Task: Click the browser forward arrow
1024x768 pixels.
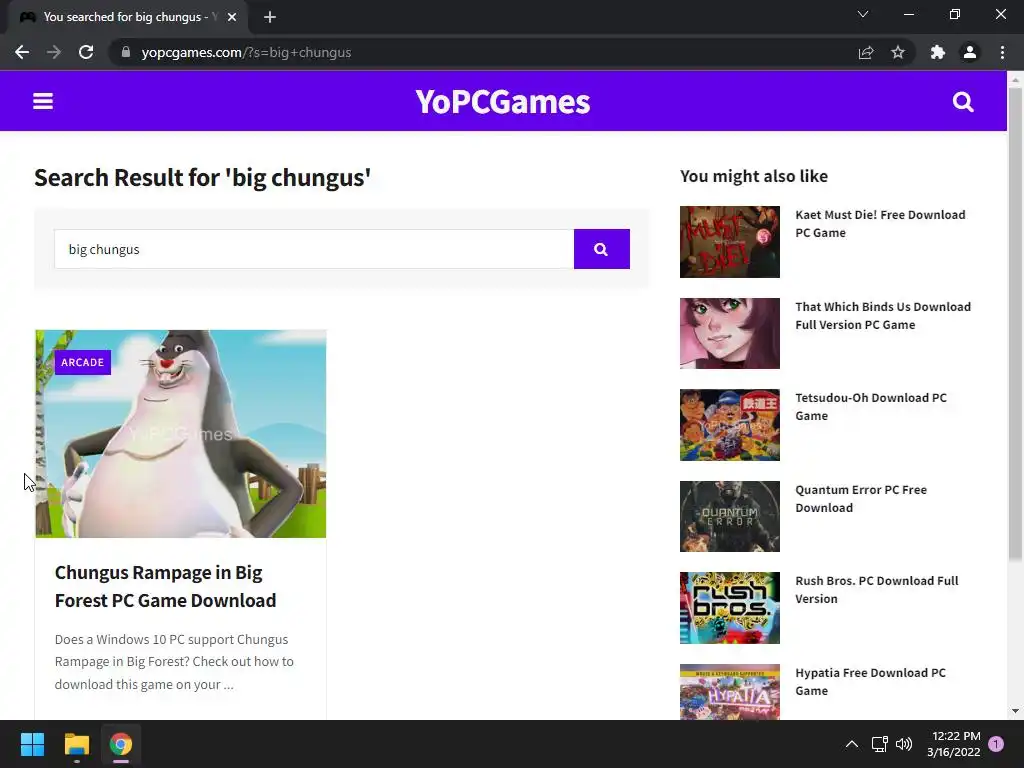Action: click(54, 52)
